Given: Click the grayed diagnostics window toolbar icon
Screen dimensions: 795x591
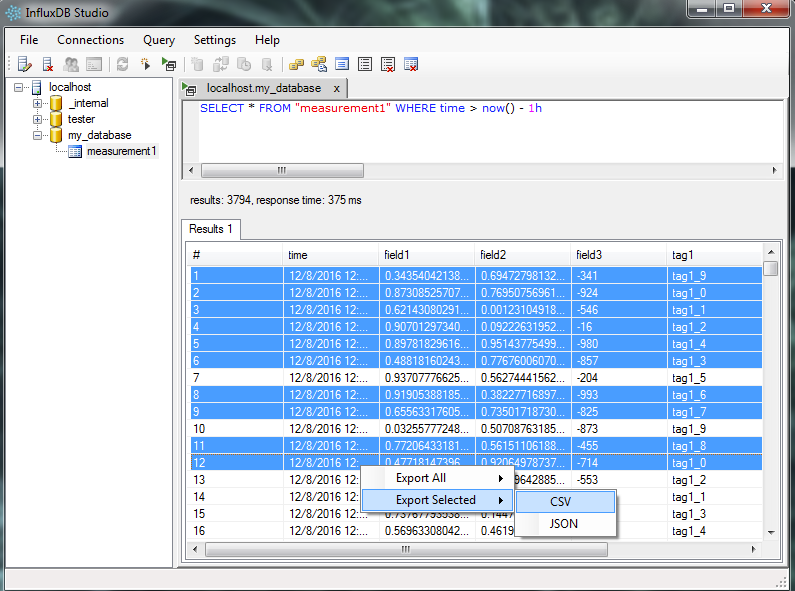Looking at the screenshot, I should pyautogui.click(x=94, y=64).
